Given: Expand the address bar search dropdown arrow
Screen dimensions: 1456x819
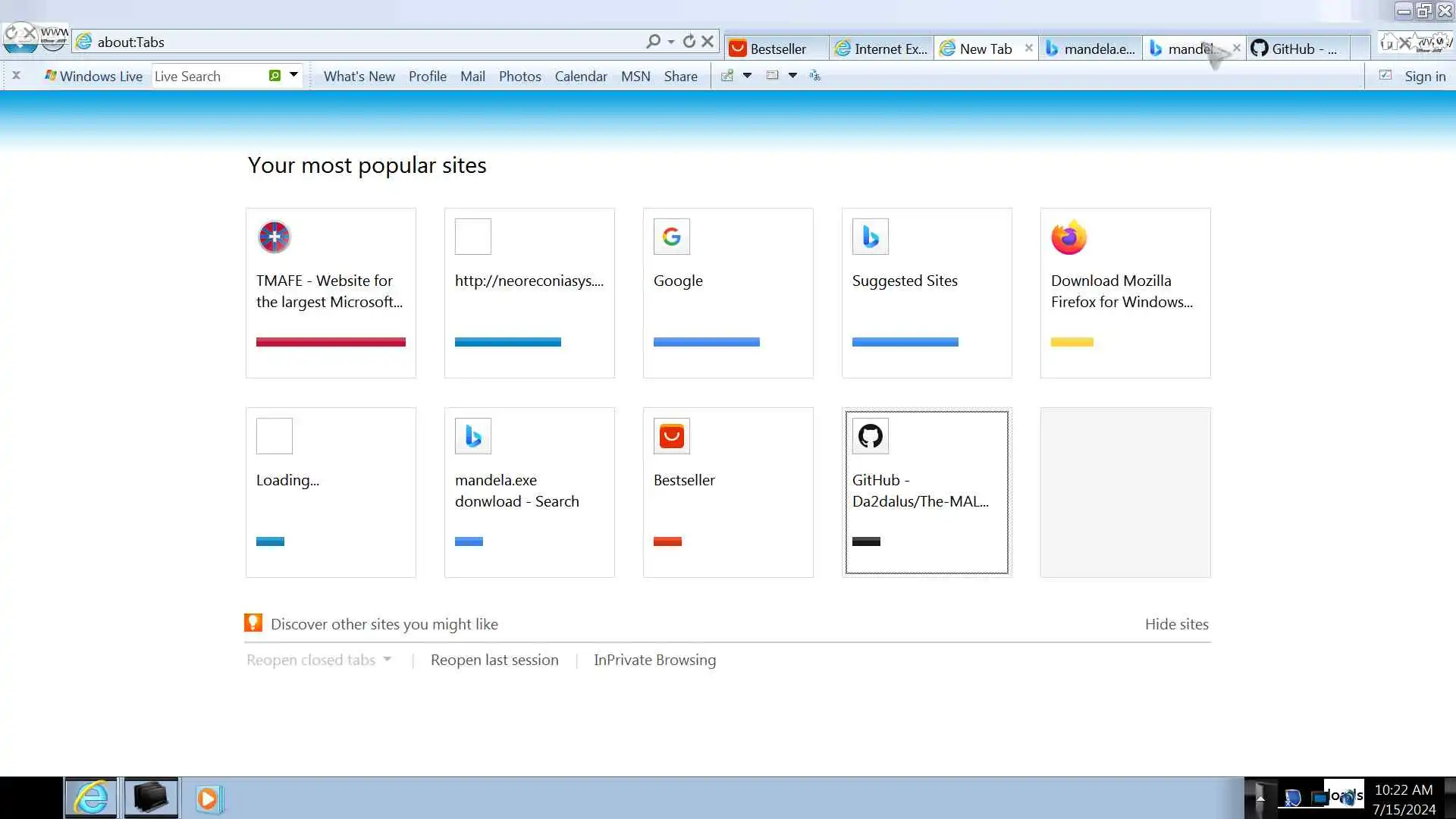Looking at the screenshot, I should [671, 42].
